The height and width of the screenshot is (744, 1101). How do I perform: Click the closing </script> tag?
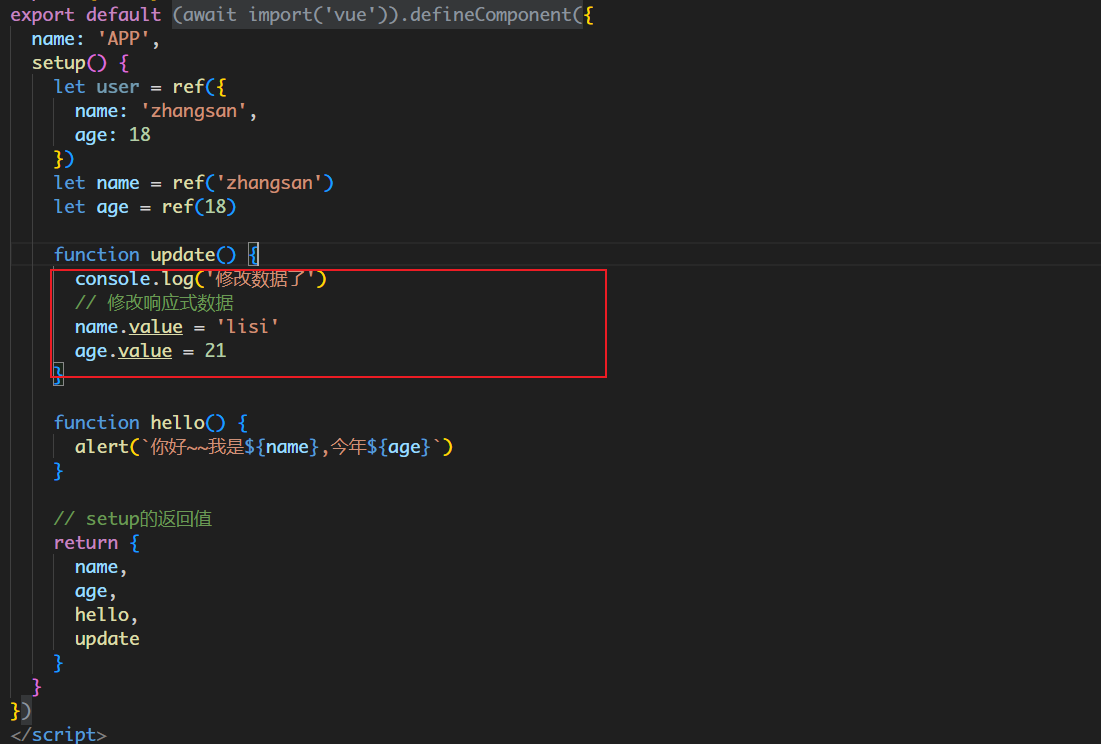tap(58, 735)
